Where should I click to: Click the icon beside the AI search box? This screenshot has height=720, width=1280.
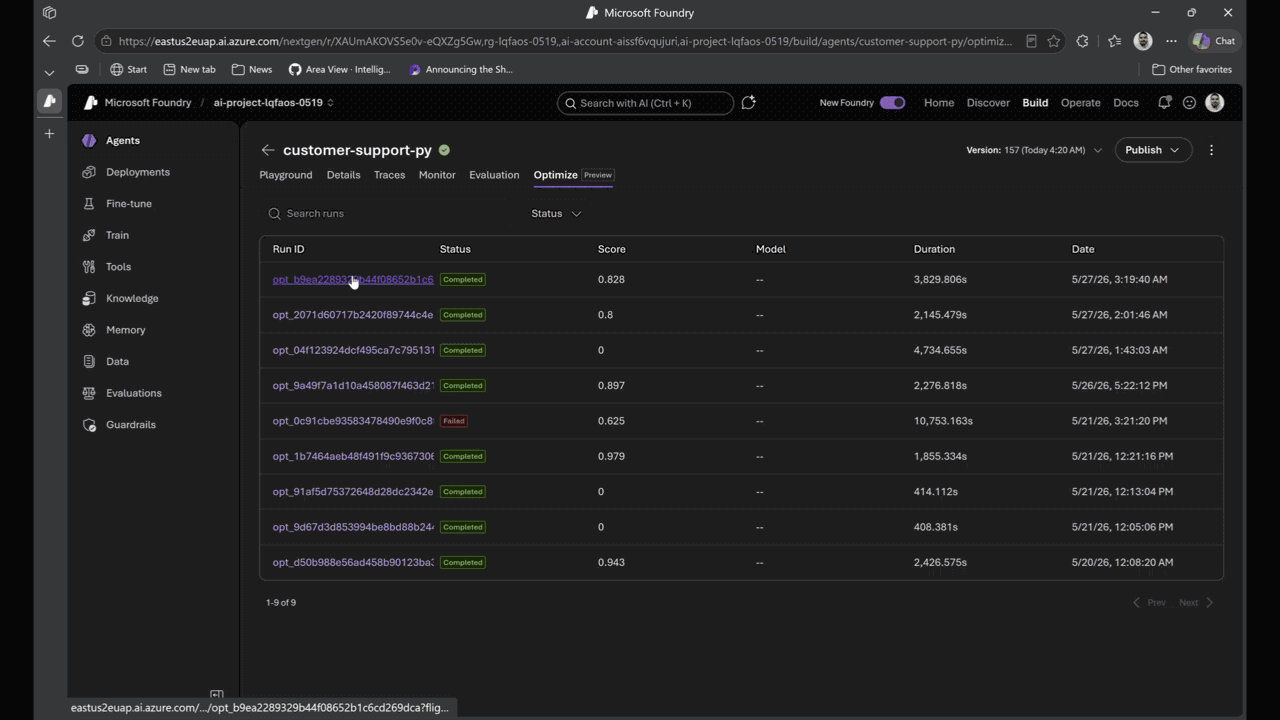coord(748,103)
